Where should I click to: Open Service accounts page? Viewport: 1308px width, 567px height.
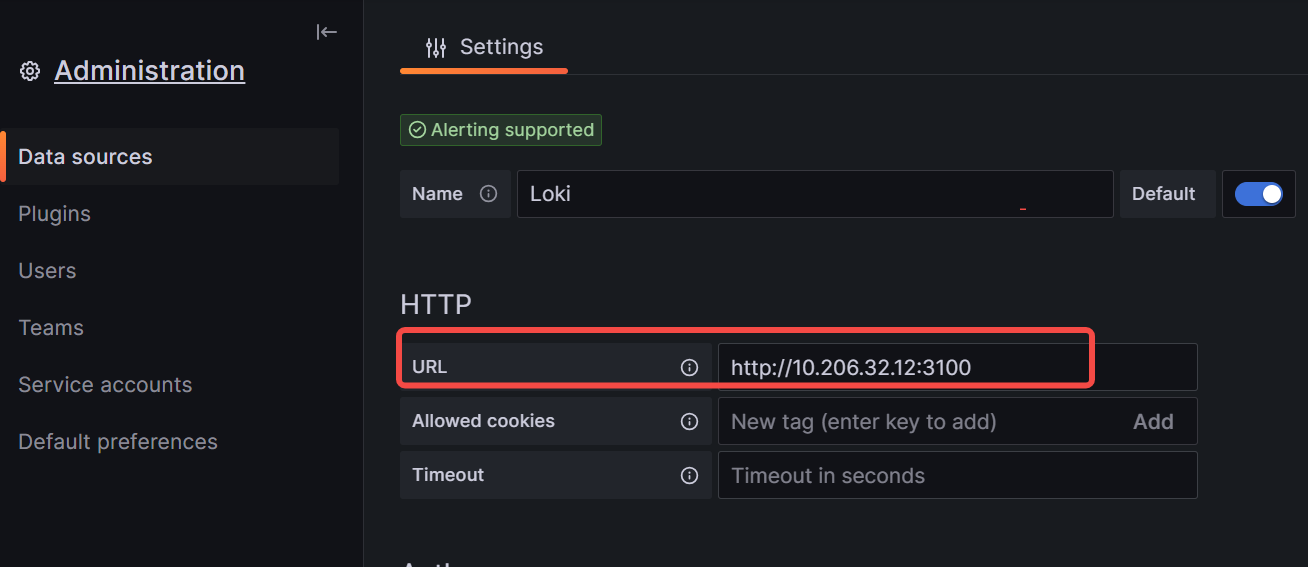[105, 385]
